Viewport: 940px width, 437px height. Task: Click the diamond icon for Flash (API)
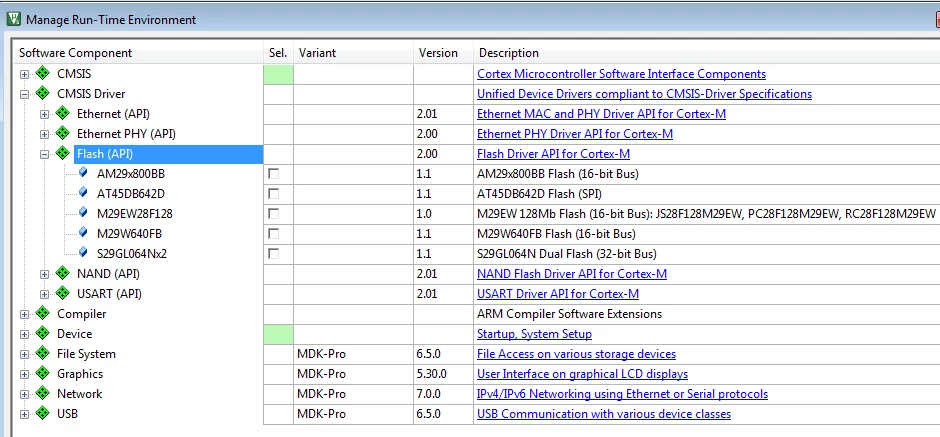(62, 153)
